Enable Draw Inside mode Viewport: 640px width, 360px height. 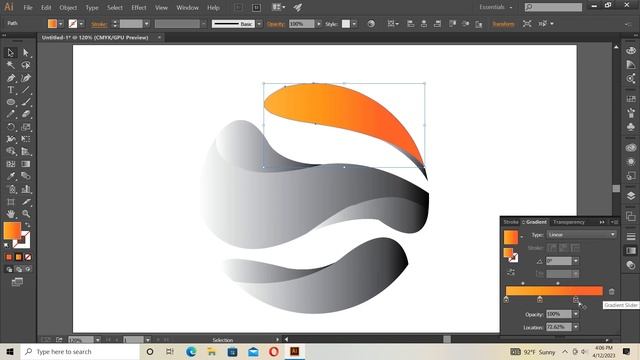click(28, 269)
